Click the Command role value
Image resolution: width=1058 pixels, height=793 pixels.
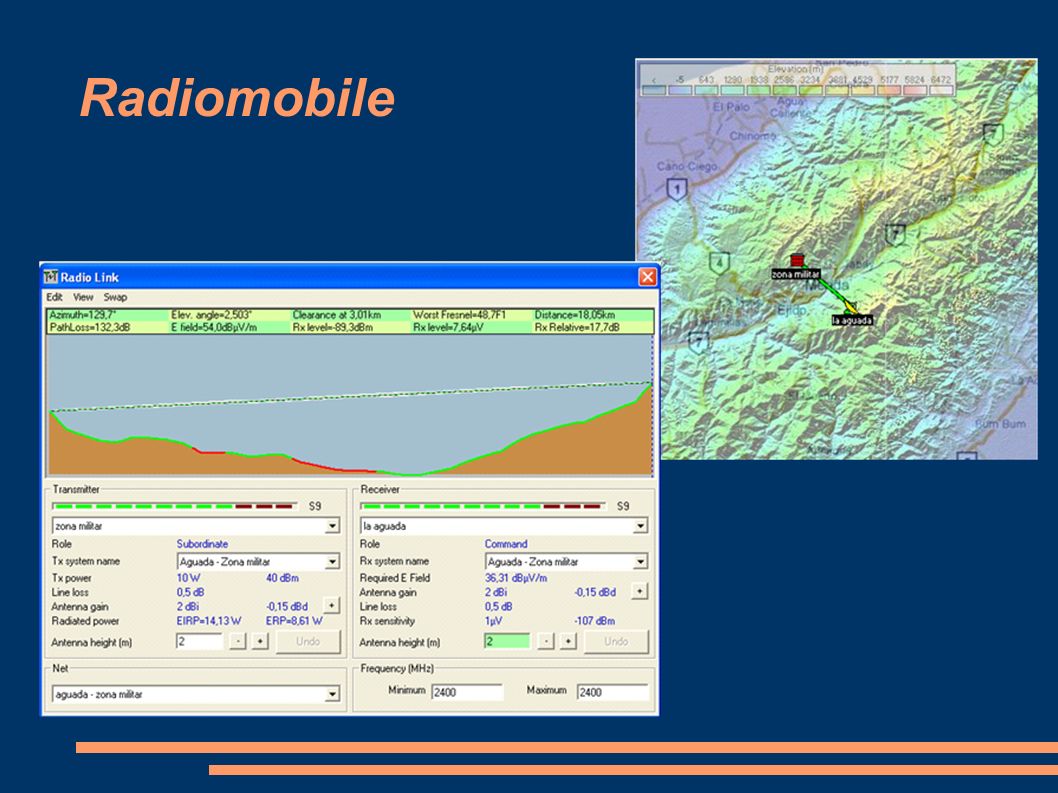506,544
